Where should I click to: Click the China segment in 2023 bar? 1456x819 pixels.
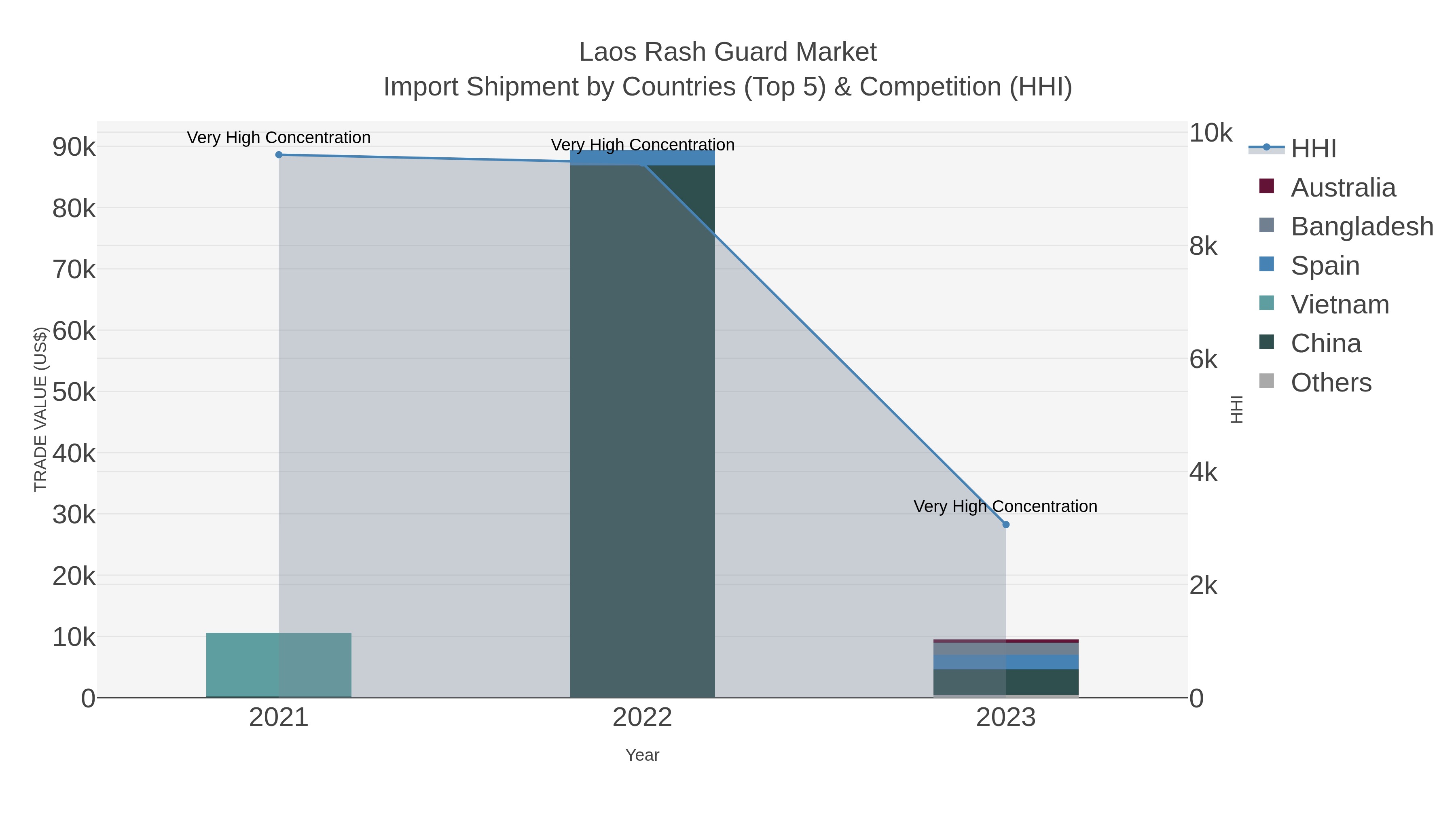click(1005, 682)
